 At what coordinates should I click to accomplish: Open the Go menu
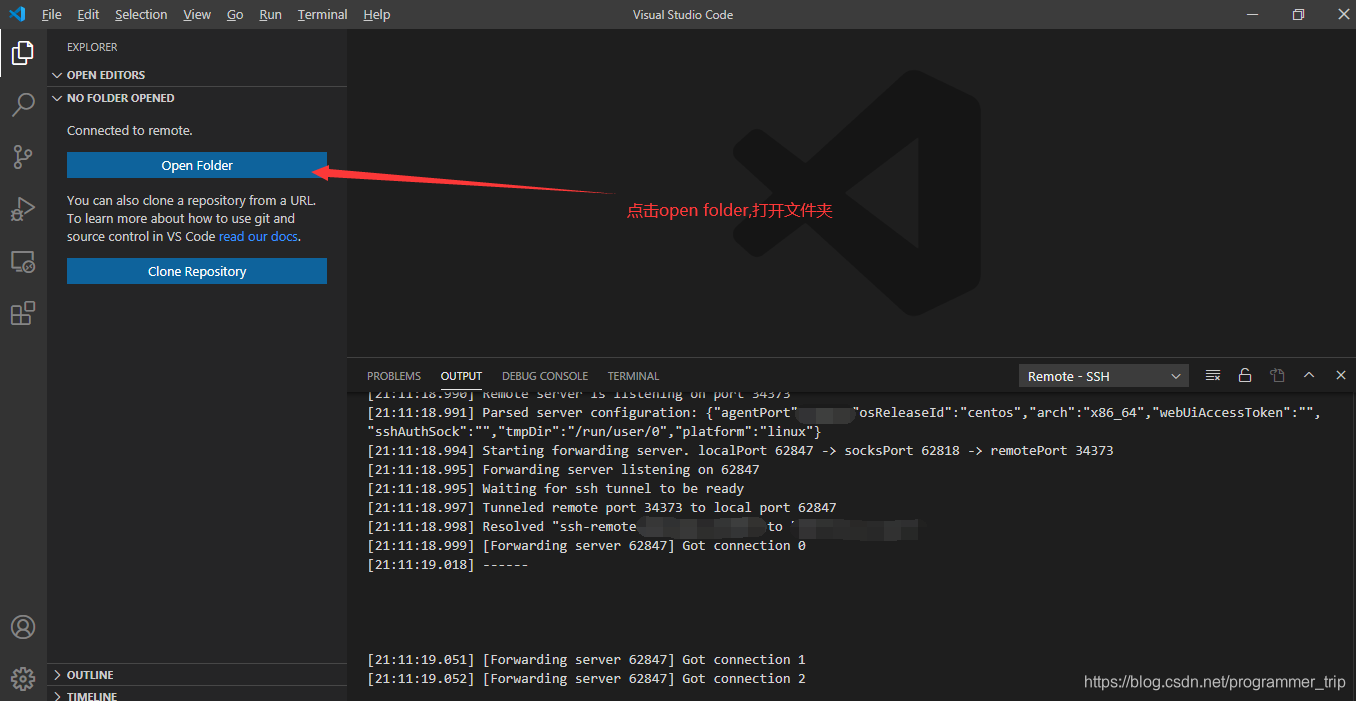(235, 15)
